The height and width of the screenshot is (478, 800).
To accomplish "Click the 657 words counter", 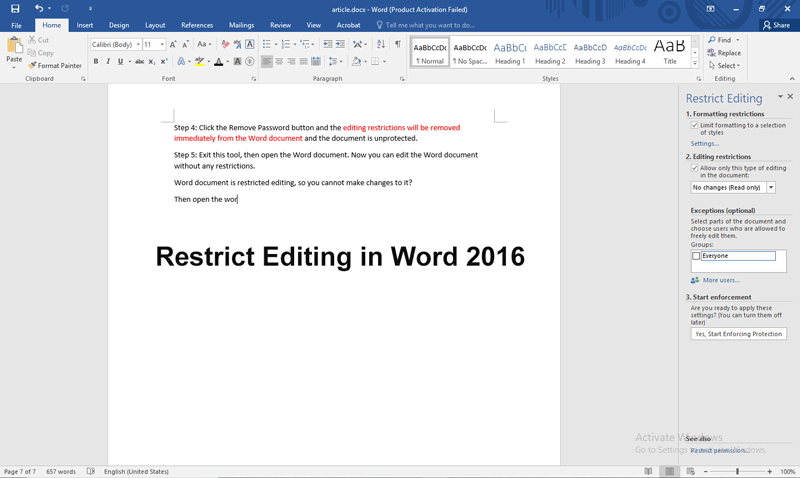I will 61,471.
